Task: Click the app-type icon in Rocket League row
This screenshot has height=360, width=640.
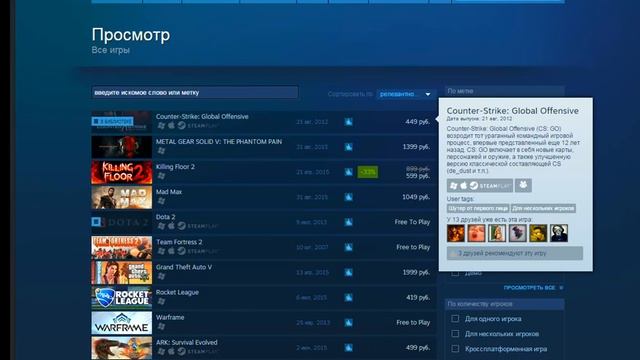Action: pyautogui.click(x=348, y=298)
